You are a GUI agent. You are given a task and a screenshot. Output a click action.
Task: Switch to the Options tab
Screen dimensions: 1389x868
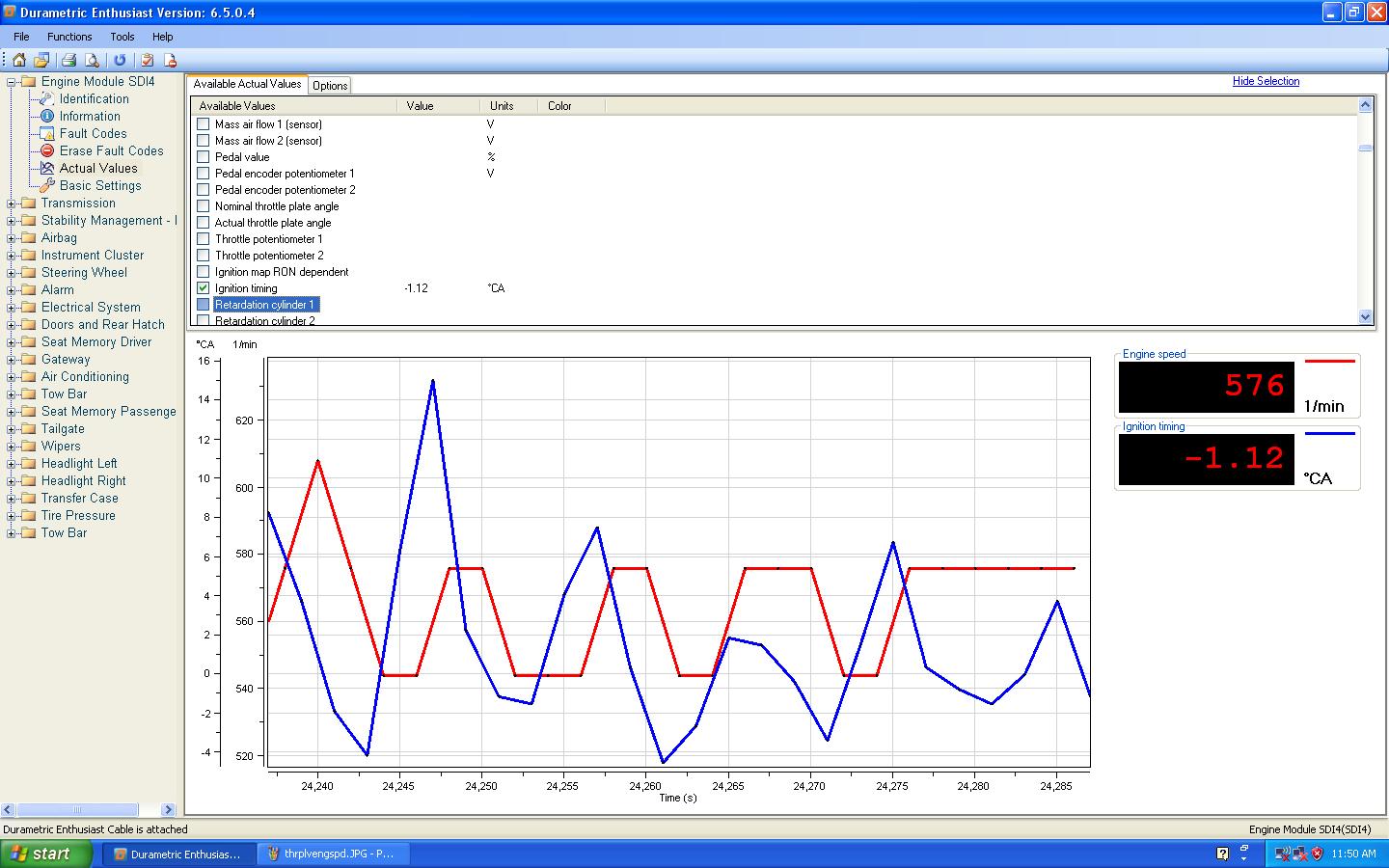click(x=330, y=86)
